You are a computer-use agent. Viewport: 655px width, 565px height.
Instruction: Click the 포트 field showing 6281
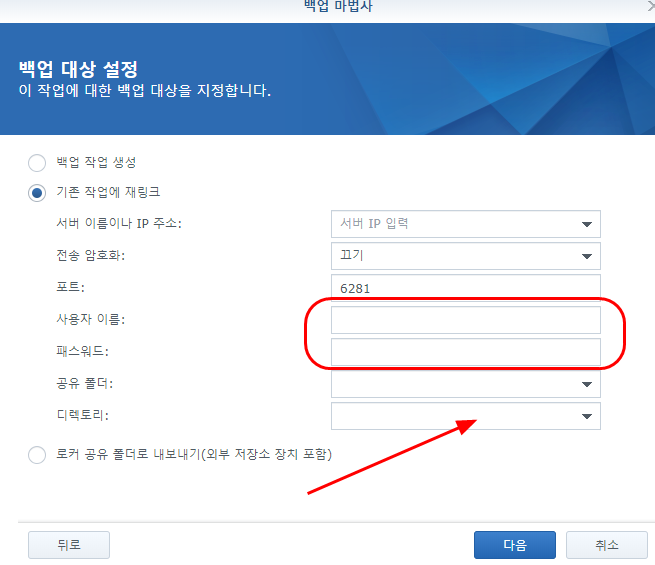466,288
